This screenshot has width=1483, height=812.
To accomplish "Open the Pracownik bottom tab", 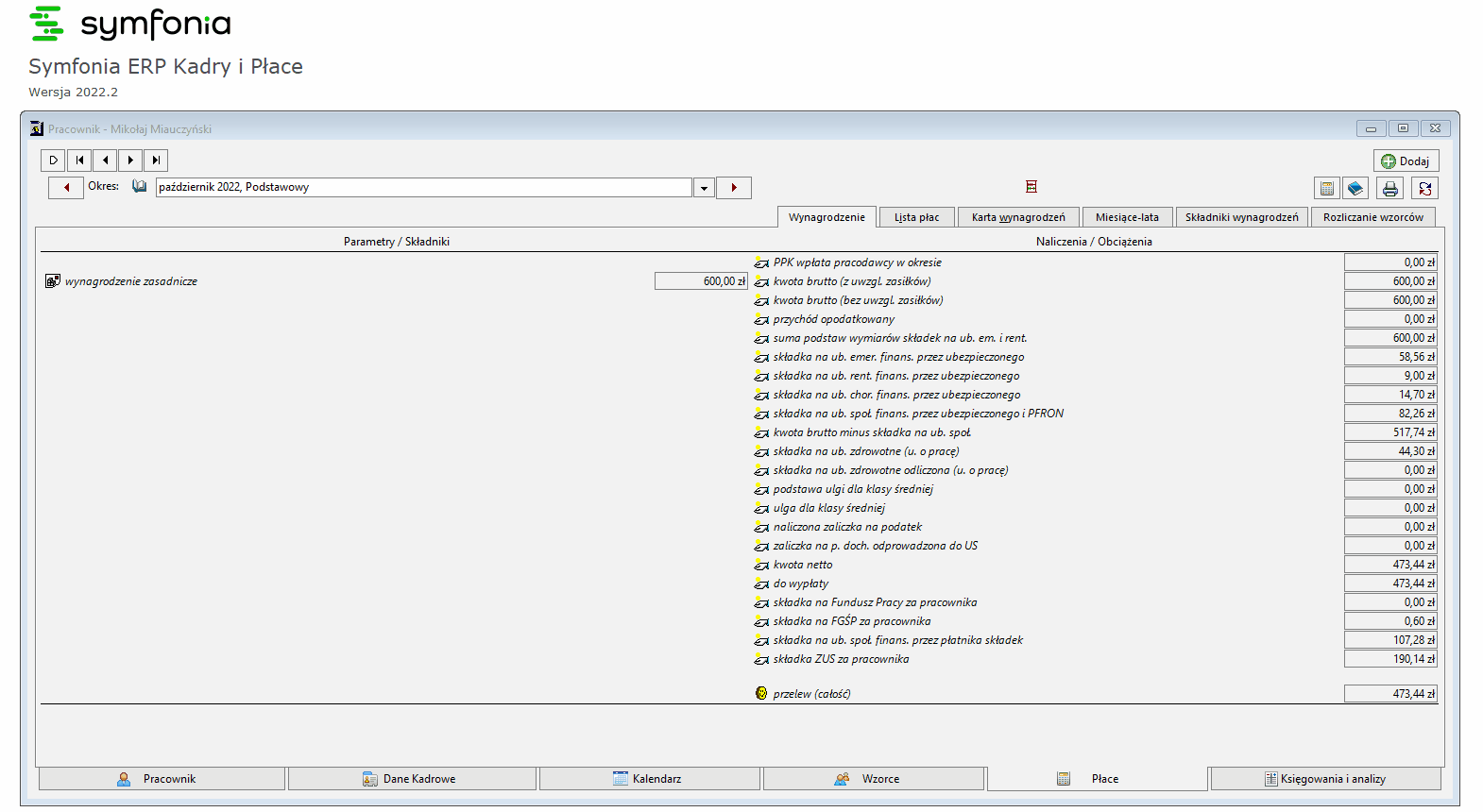I will [x=162, y=779].
